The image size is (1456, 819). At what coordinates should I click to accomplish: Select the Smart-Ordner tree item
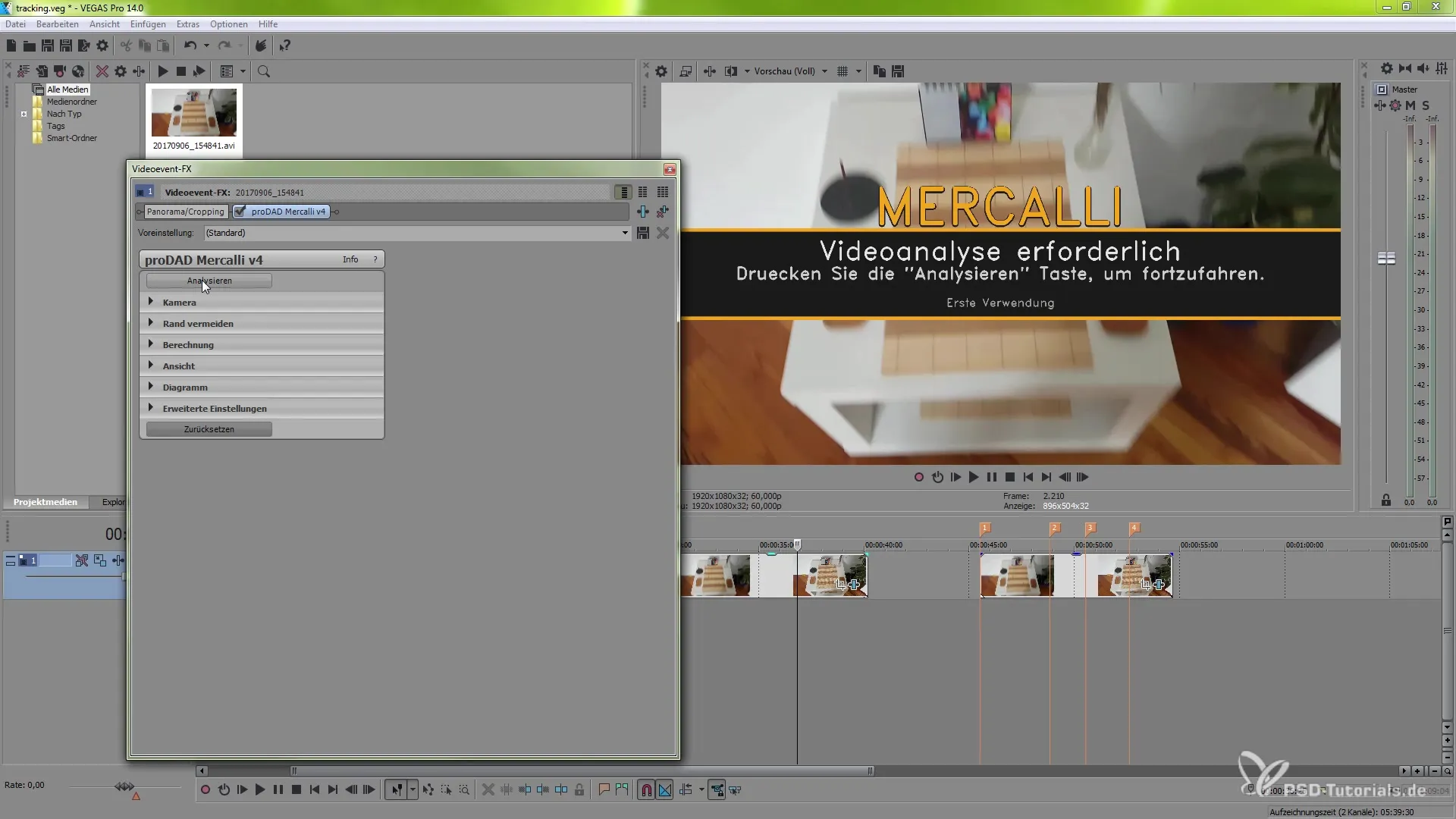click(x=72, y=138)
